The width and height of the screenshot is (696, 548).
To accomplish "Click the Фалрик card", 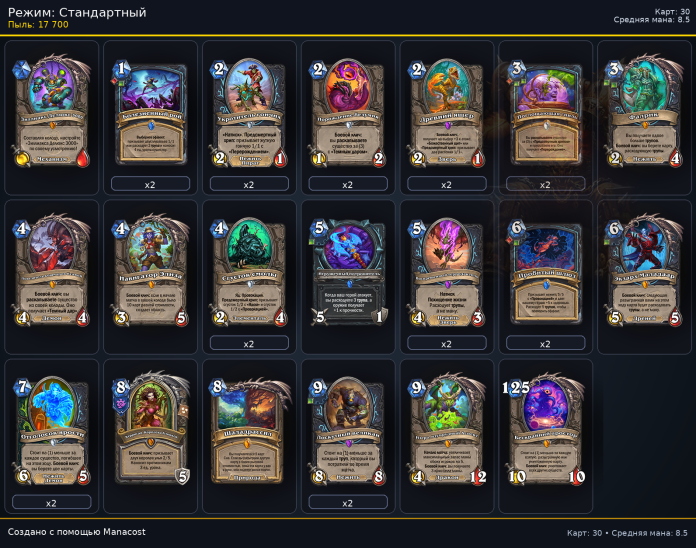I will [x=645, y=111].
